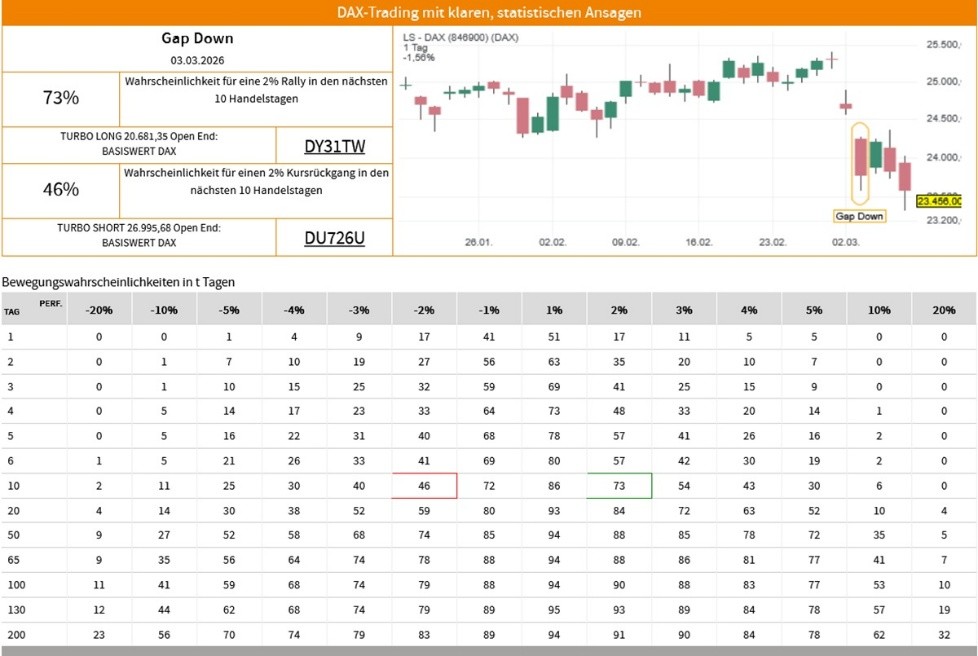Open the DU726U turbo short link

[334, 237]
